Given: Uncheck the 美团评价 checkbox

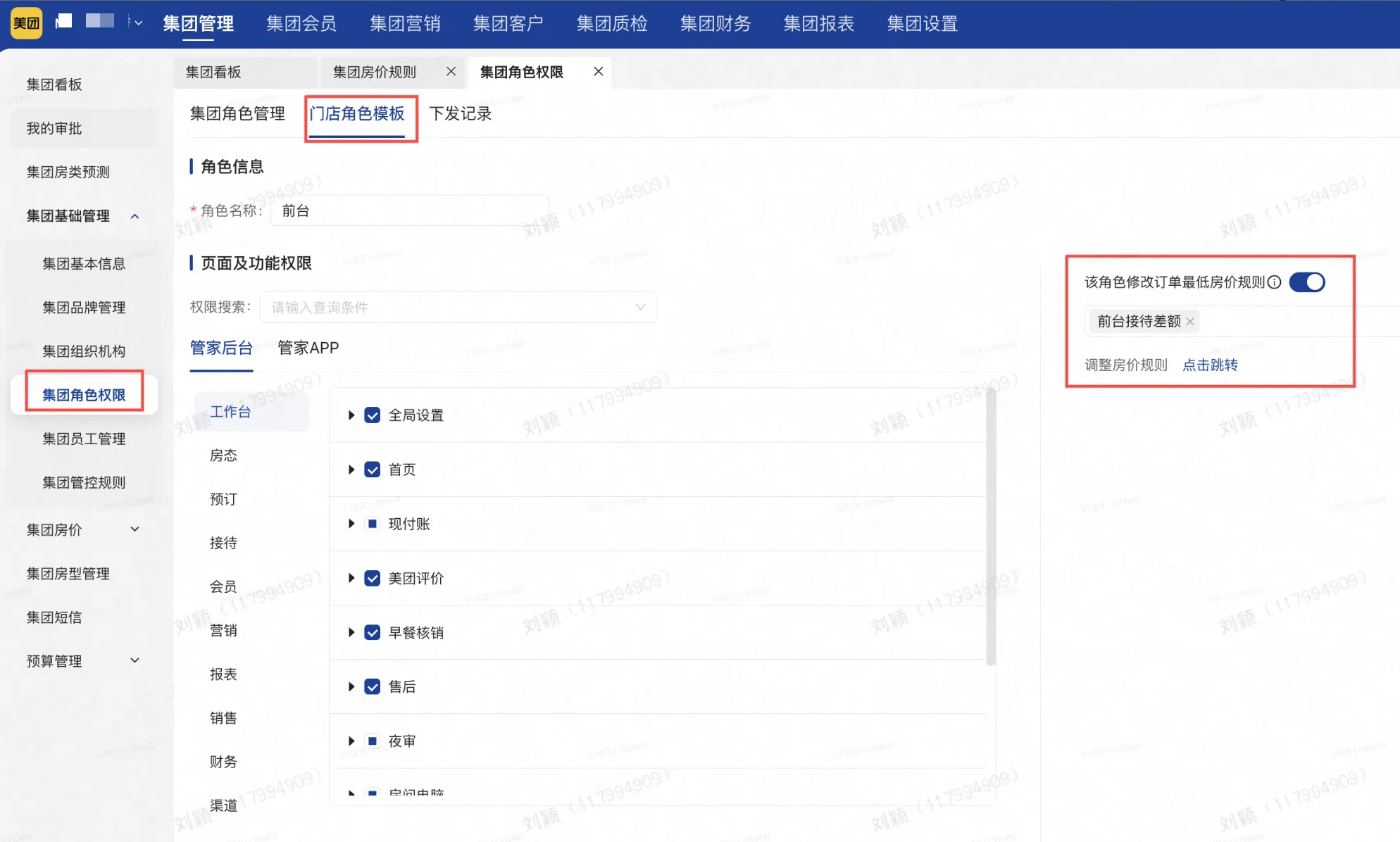Looking at the screenshot, I should tap(373, 578).
